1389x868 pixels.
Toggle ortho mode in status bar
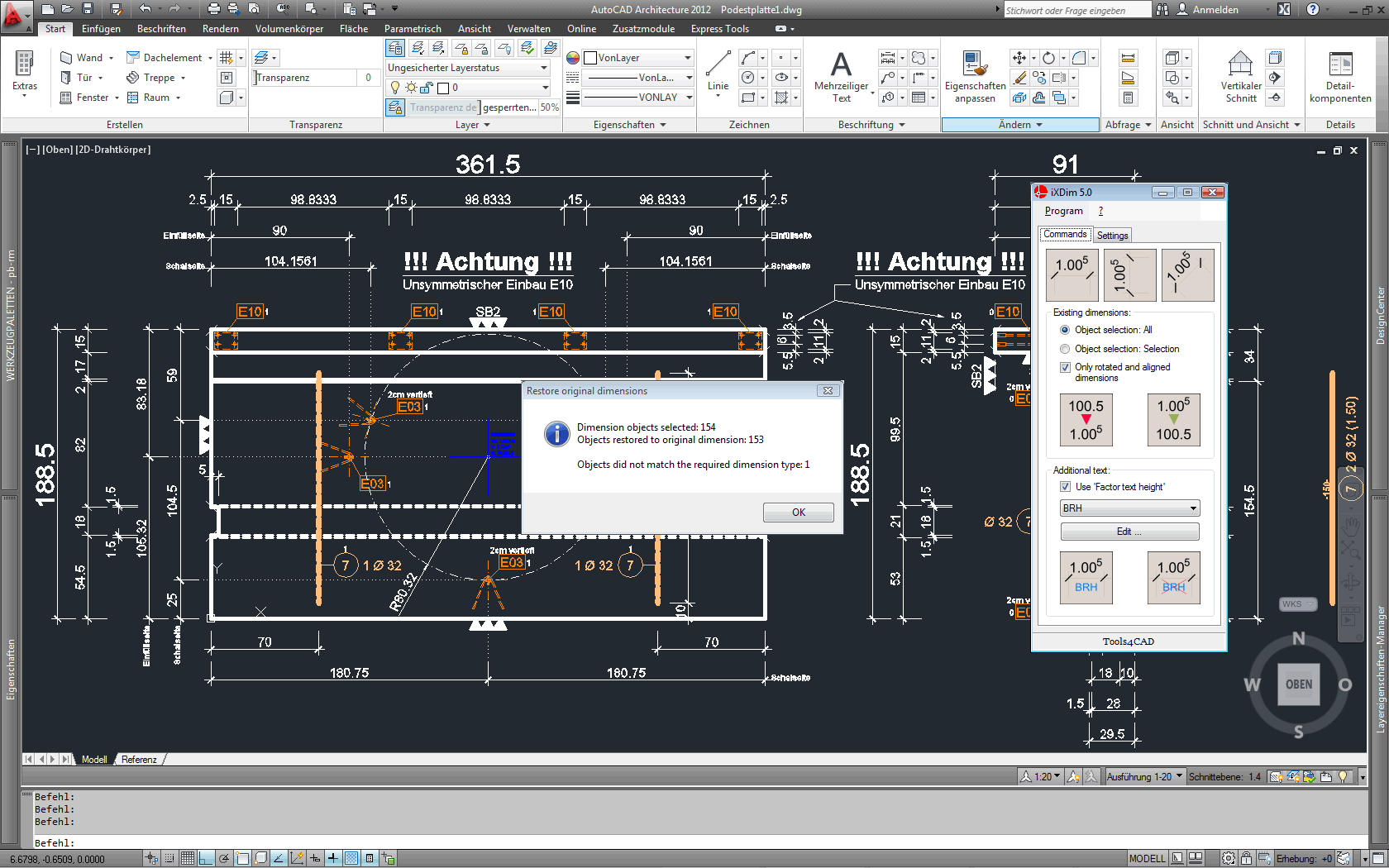tap(206, 859)
